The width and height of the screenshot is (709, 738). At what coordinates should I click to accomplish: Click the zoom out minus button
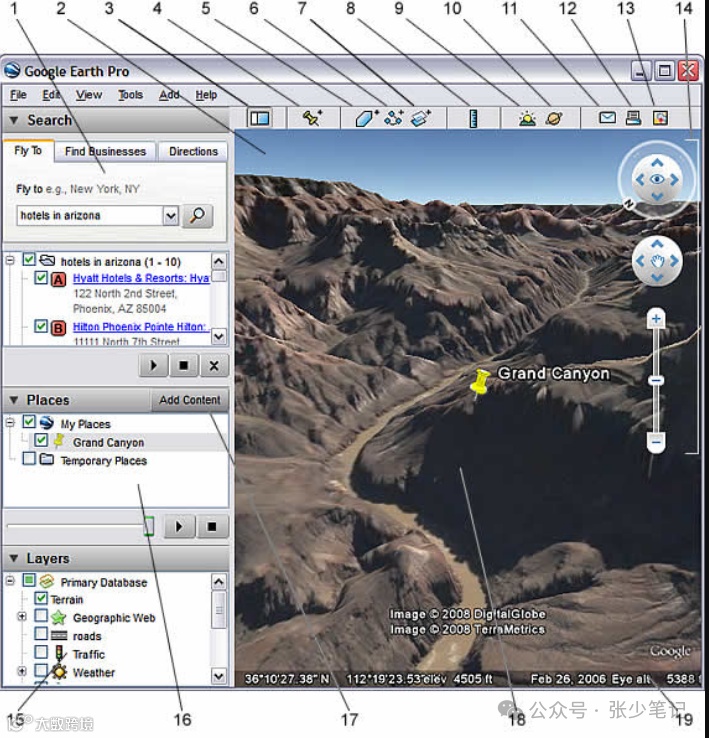656,442
